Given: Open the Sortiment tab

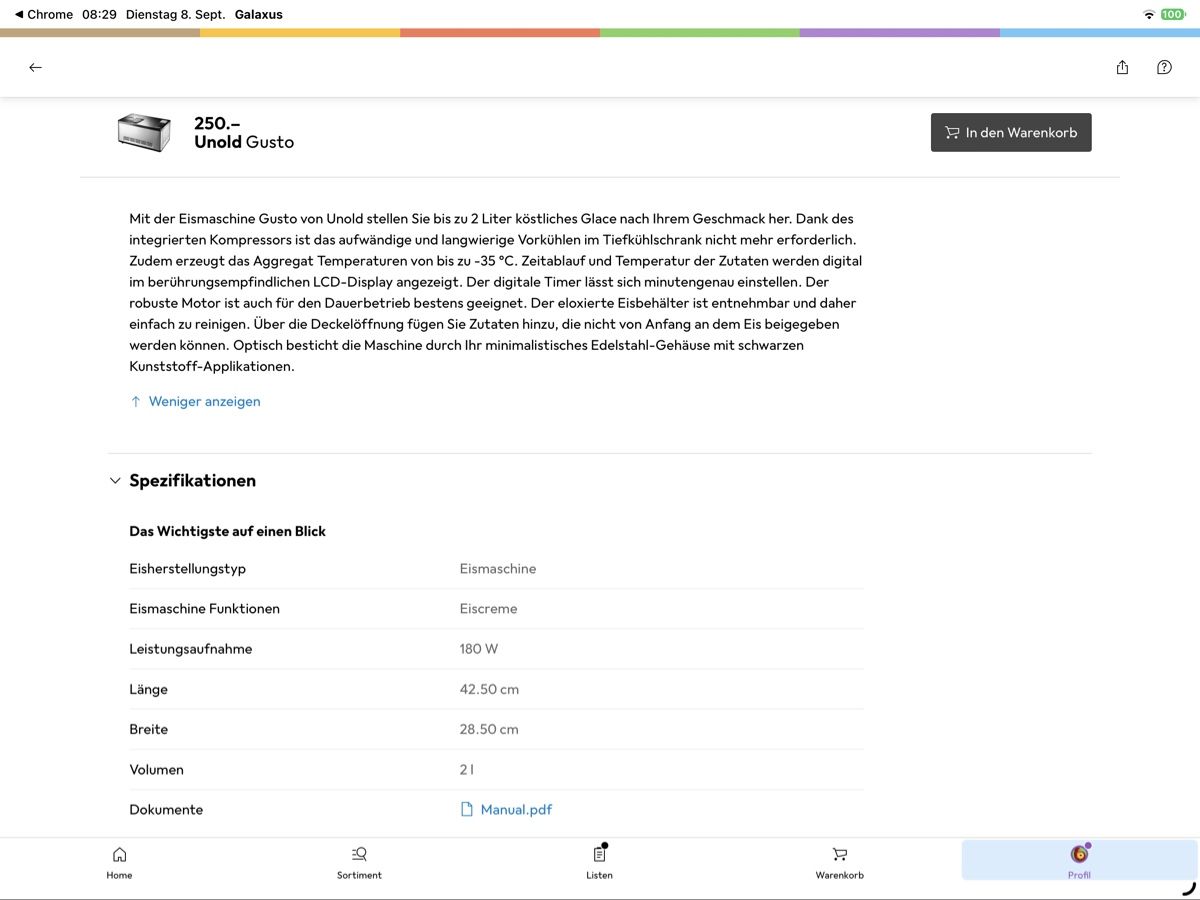Looking at the screenshot, I should point(359,861).
